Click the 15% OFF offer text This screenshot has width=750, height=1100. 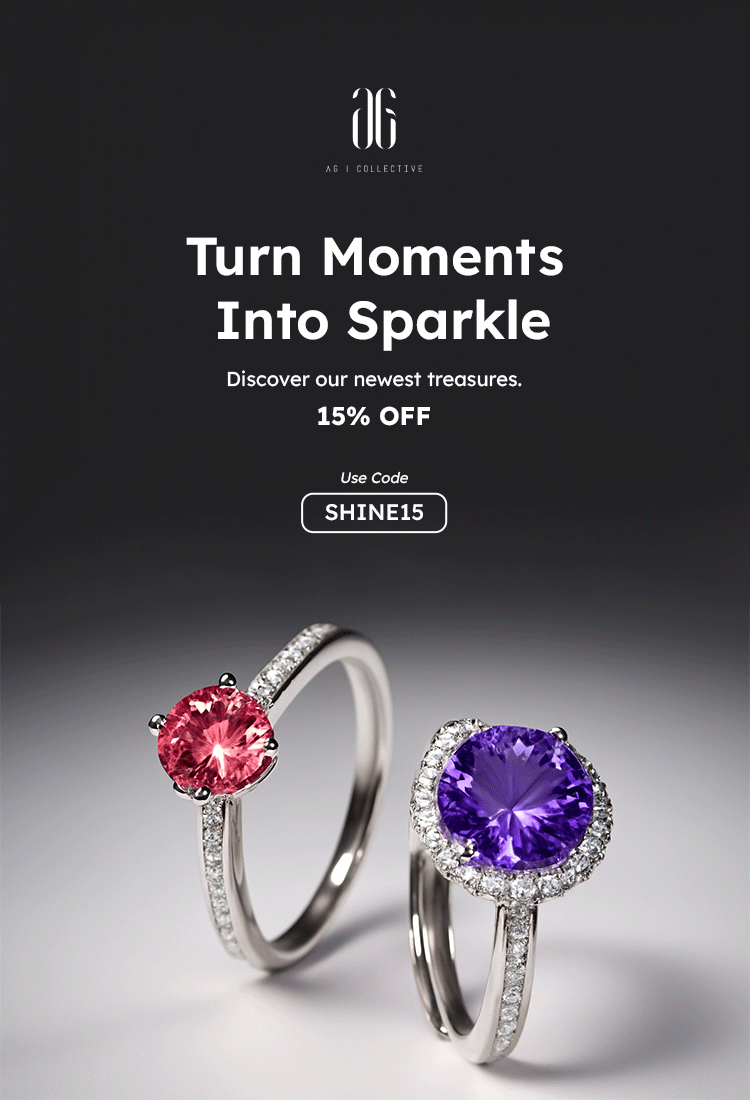click(x=373, y=416)
